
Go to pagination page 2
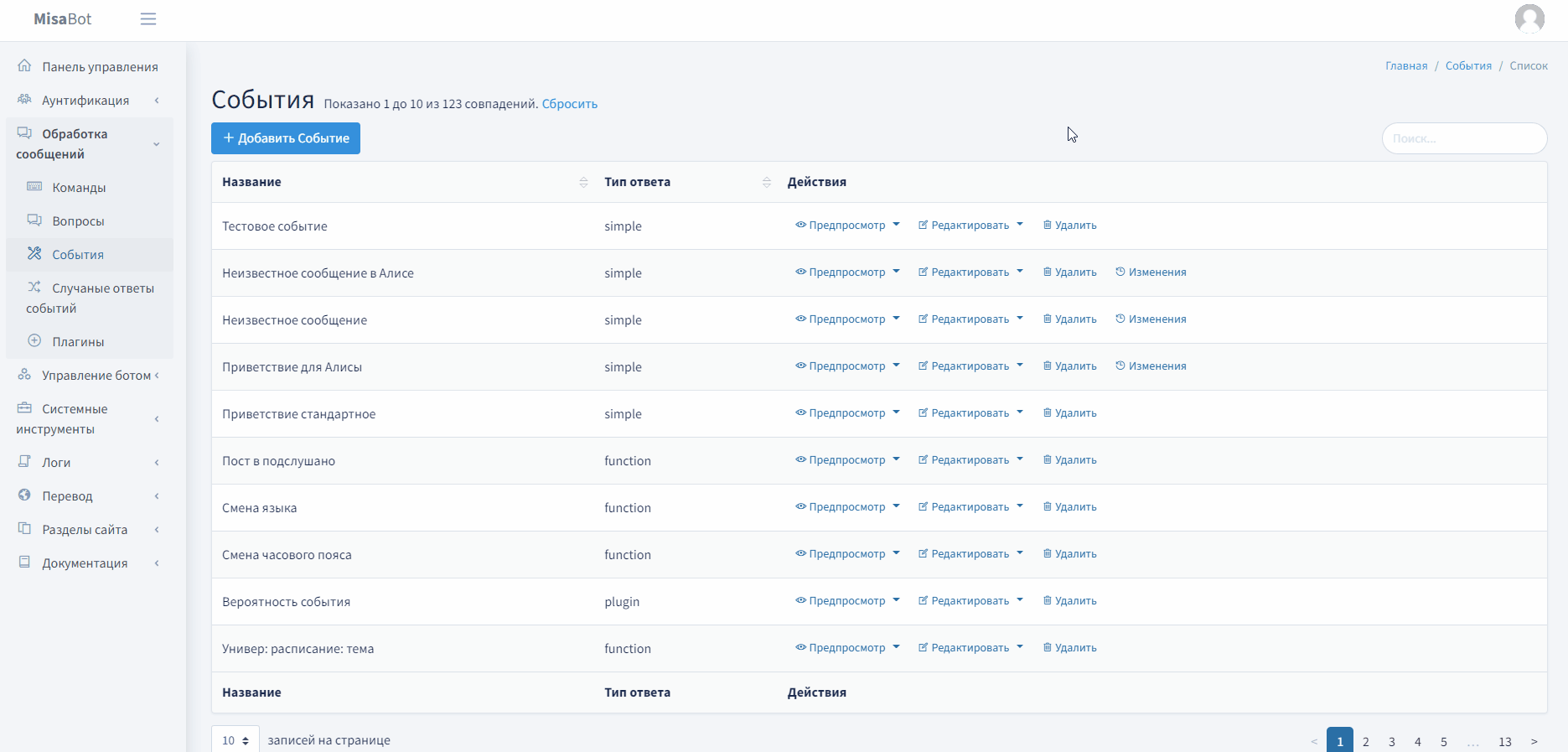pos(1366,741)
